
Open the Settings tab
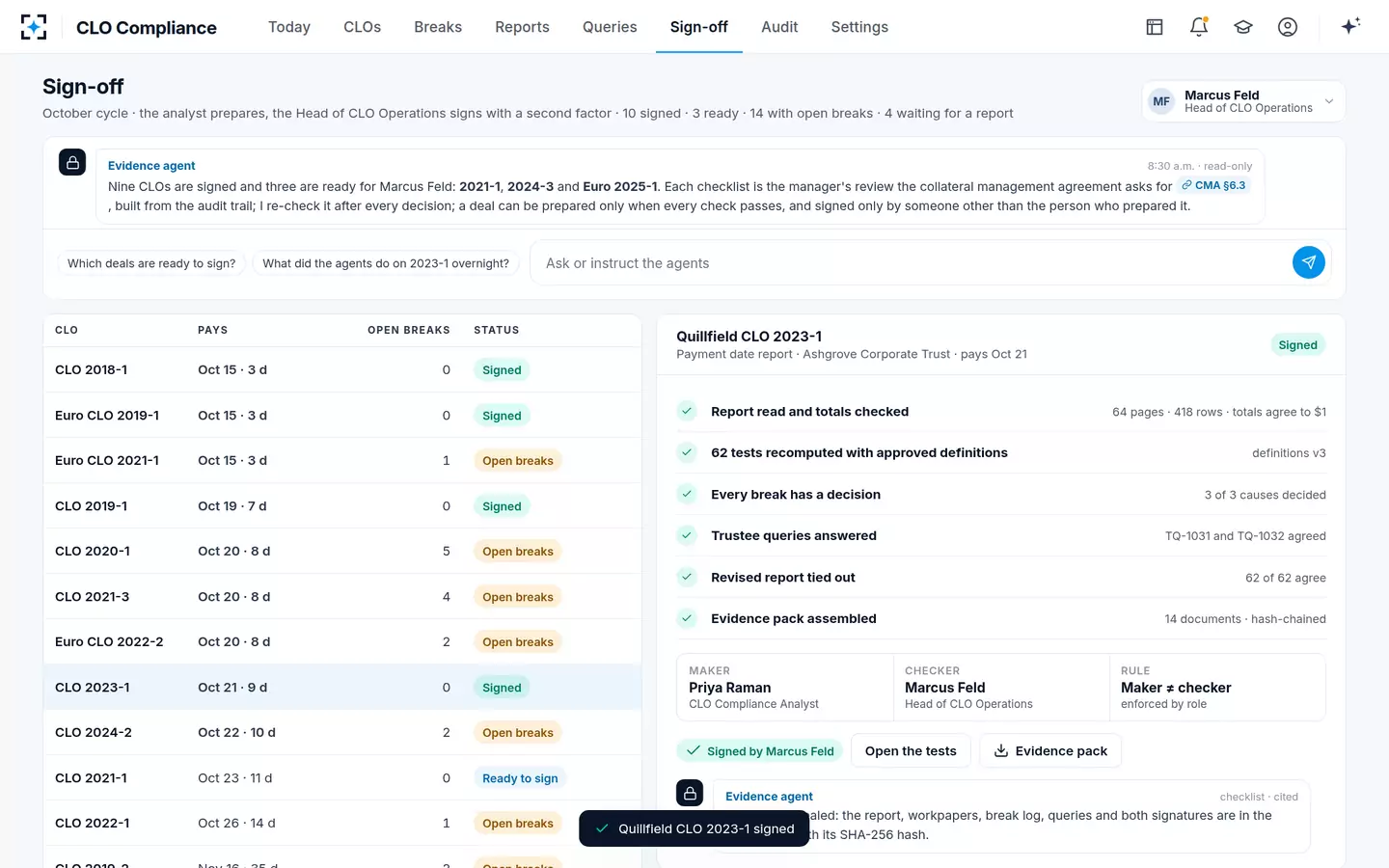(859, 27)
